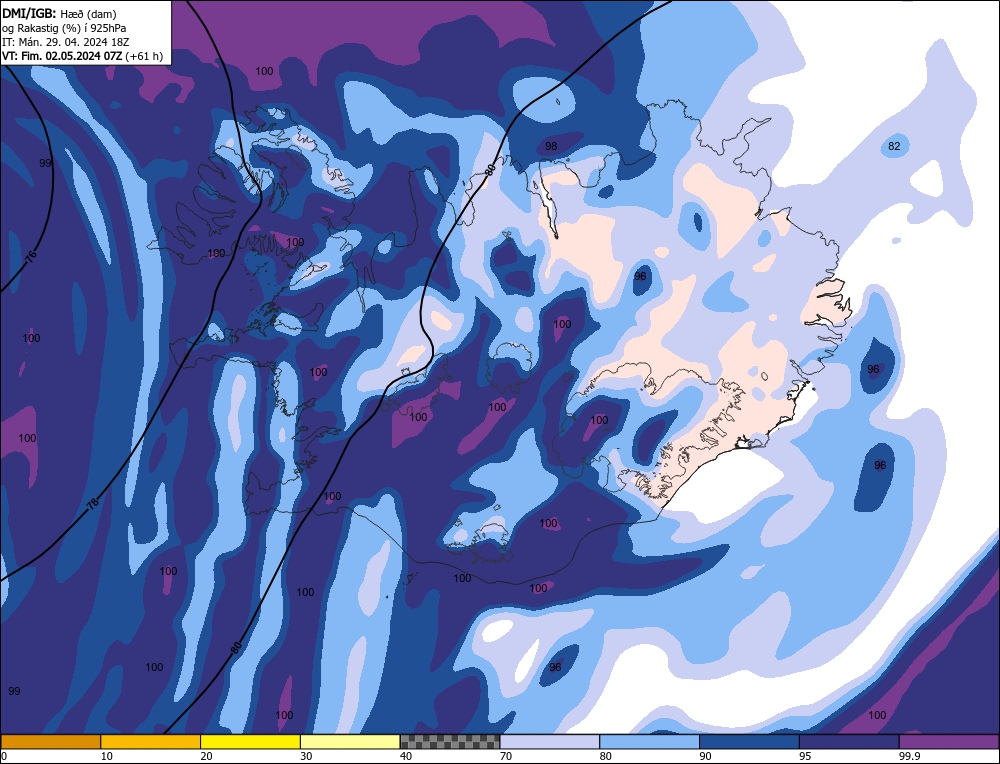1000x764 pixels.
Task: Click the "98" humidity value label
Action: point(551,146)
